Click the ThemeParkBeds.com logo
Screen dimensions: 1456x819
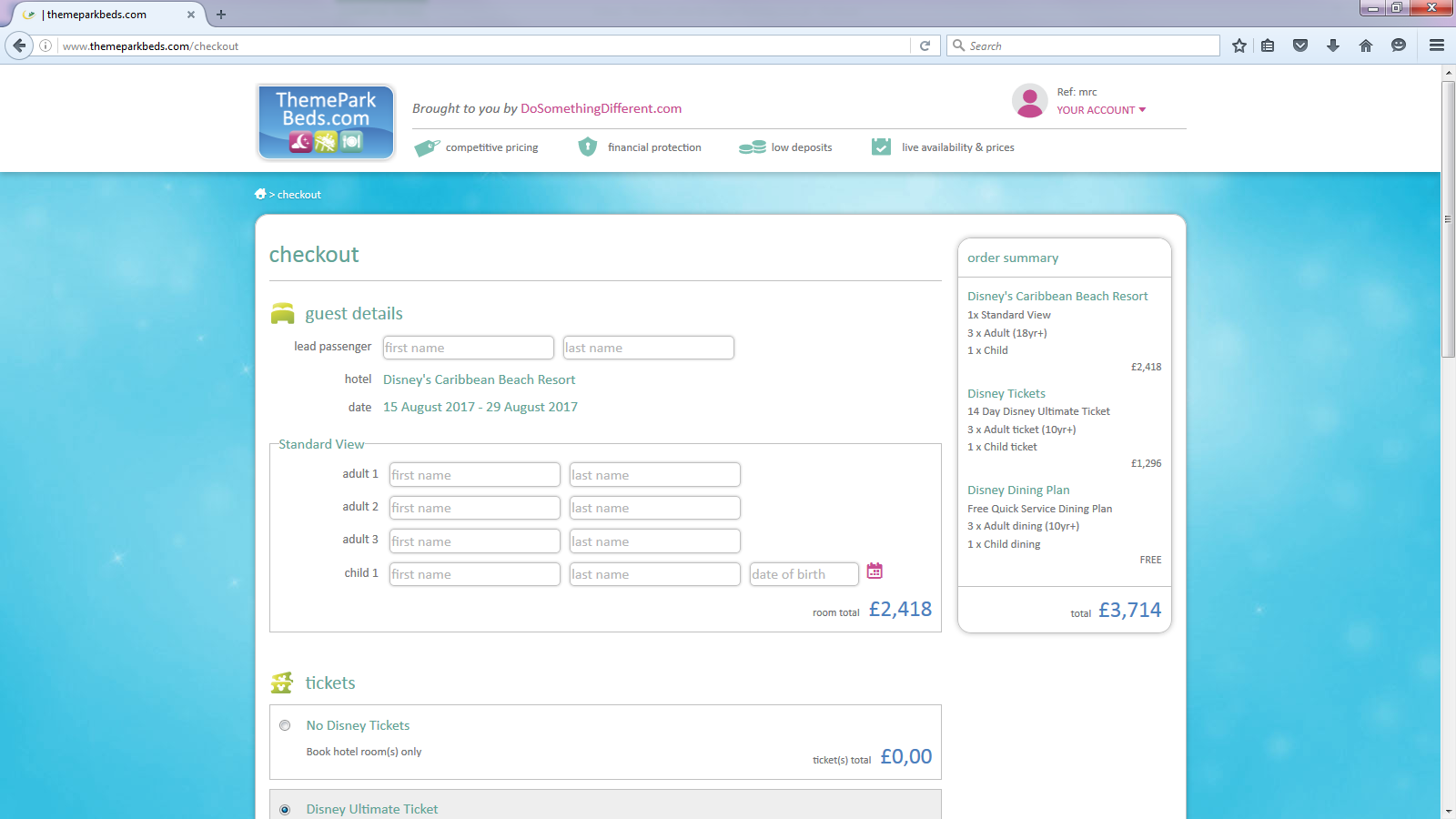click(326, 122)
